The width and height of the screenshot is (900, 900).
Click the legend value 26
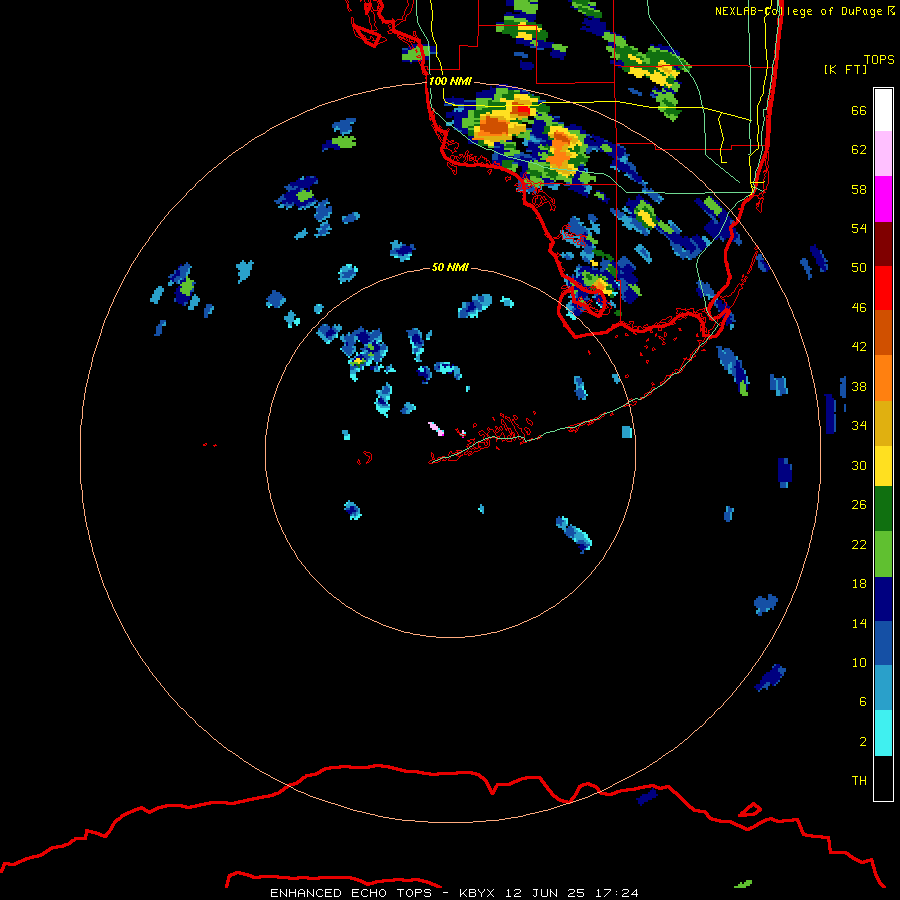[x=859, y=505]
